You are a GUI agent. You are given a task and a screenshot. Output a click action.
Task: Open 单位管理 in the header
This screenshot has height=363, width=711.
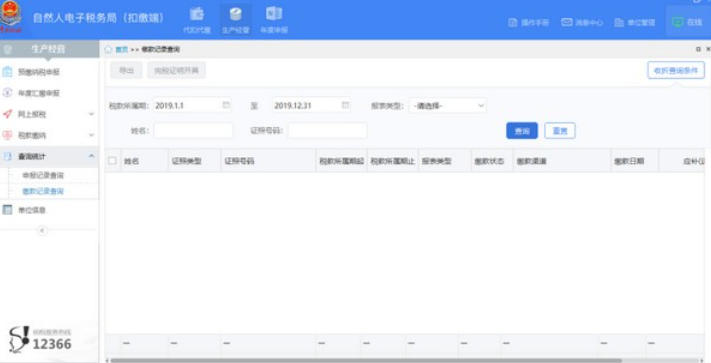pos(635,22)
